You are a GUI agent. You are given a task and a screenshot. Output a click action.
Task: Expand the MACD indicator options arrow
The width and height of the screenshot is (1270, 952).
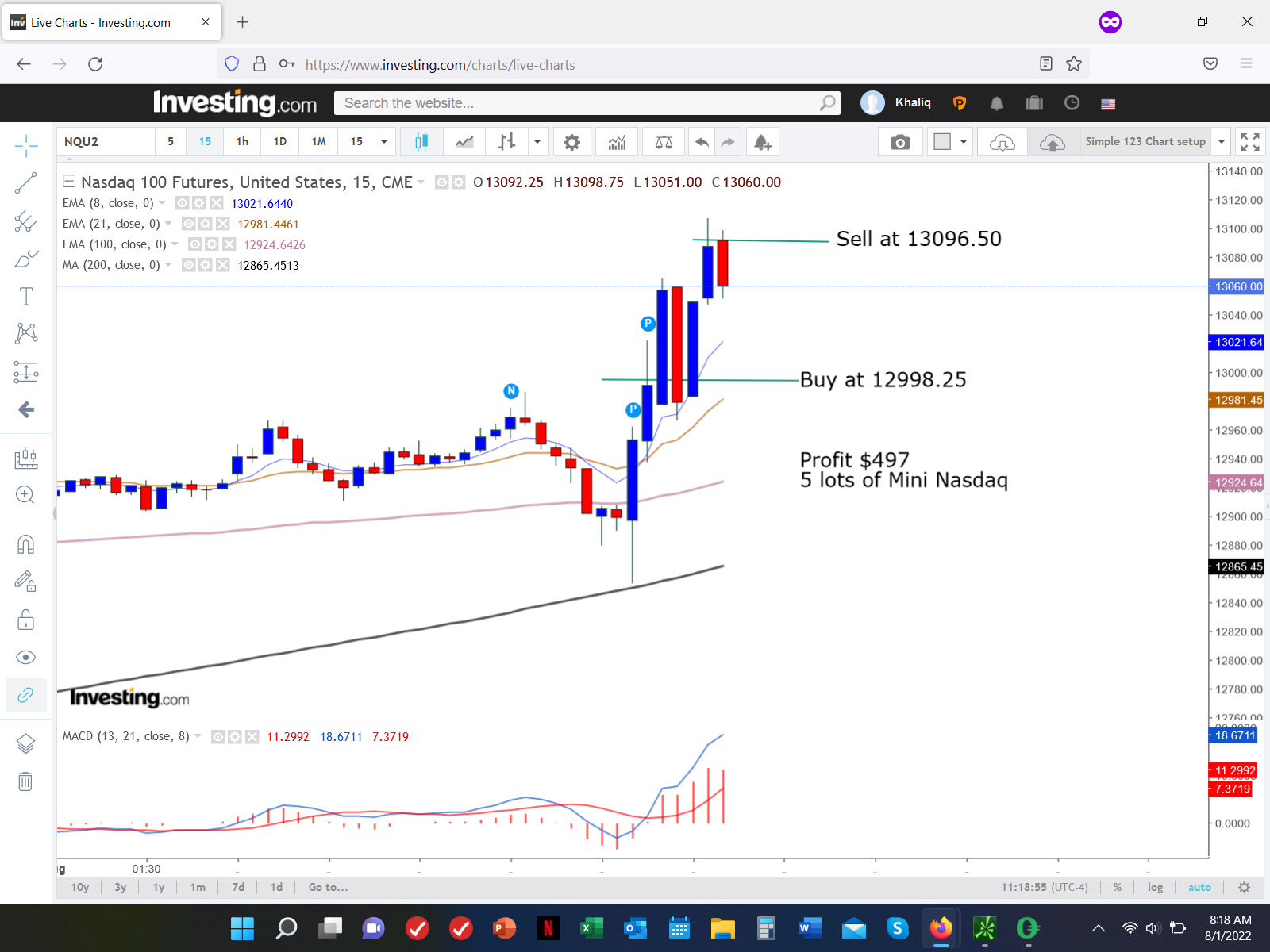pos(198,736)
